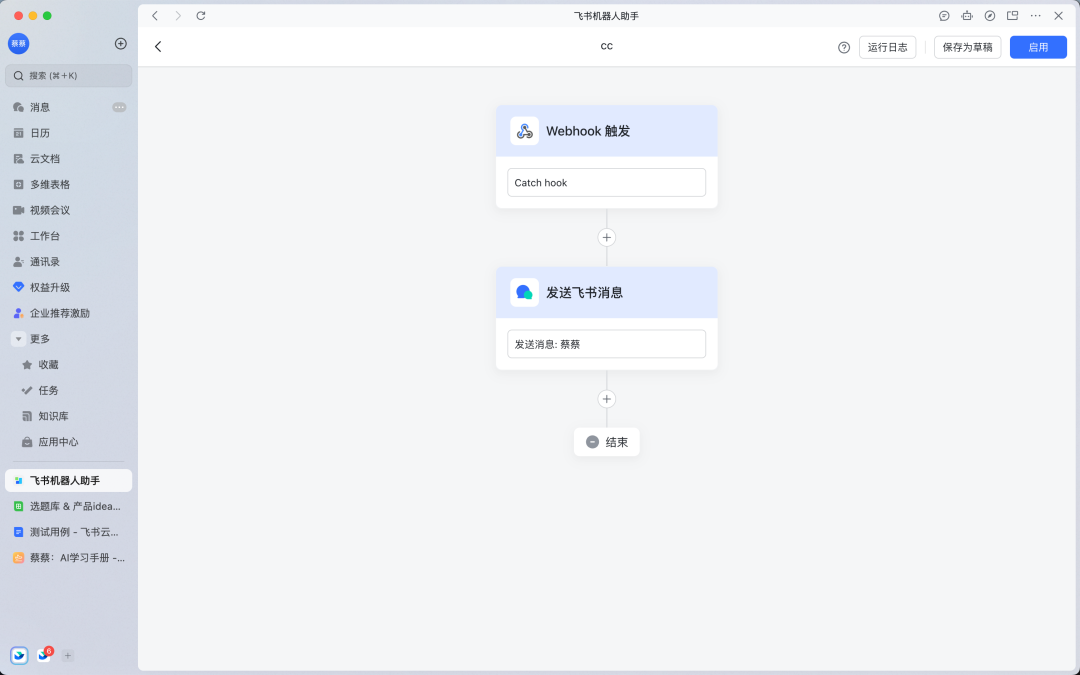
Task: Open 日历 in the sidebar
Action: (68, 133)
